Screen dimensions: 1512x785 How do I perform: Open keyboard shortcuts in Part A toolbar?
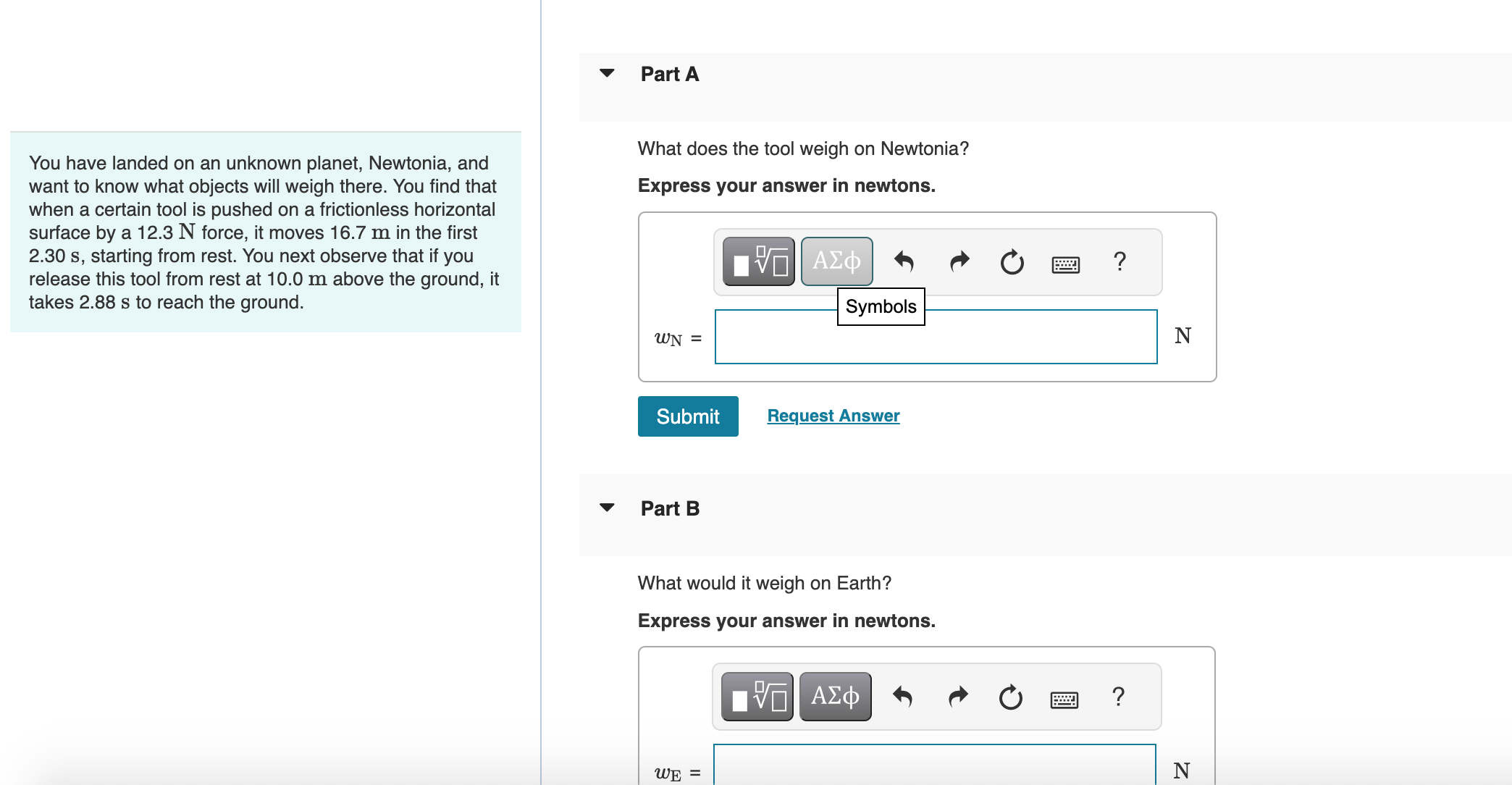tap(1065, 264)
